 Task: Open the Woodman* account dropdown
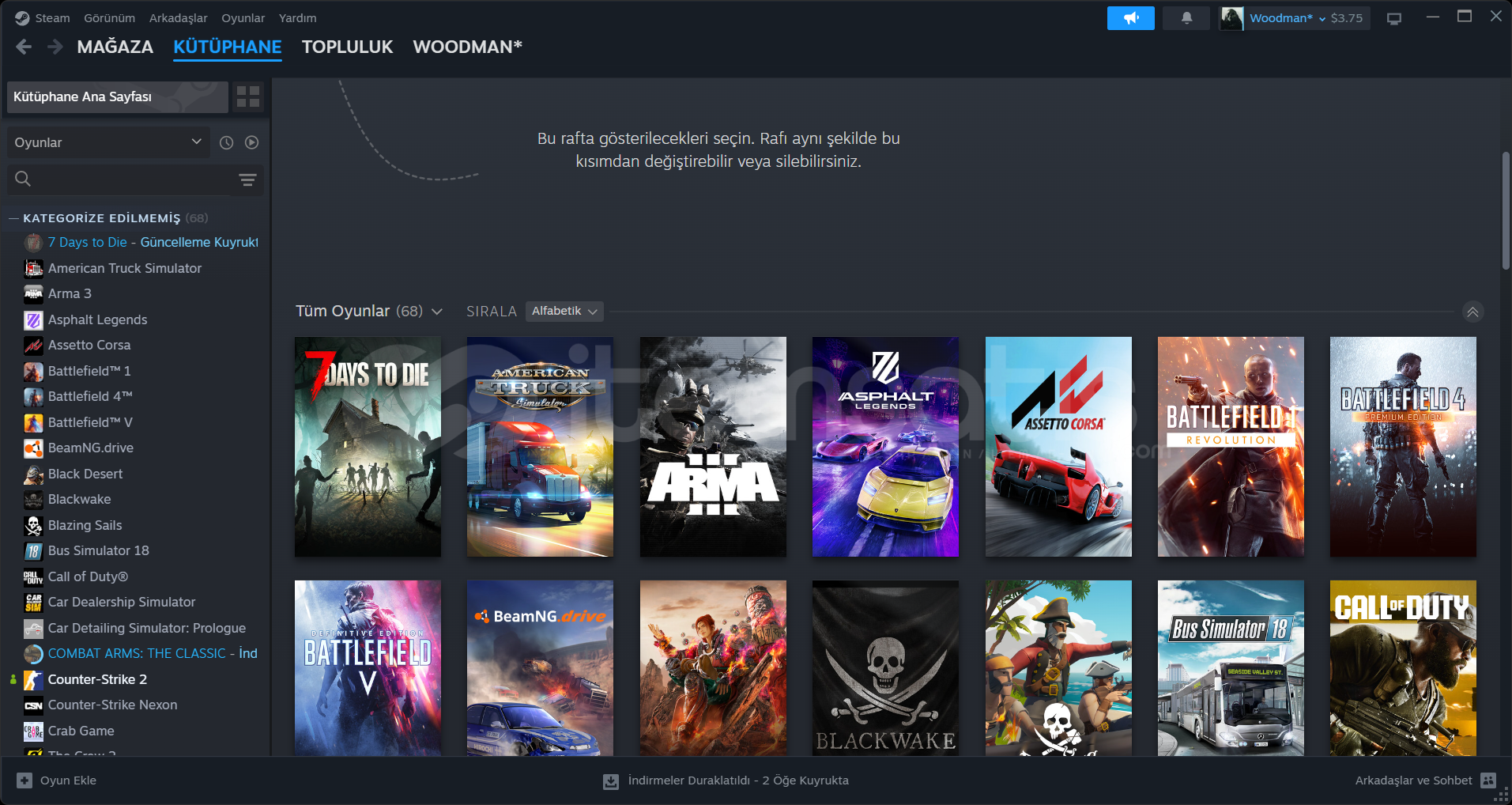(x=1288, y=18)
